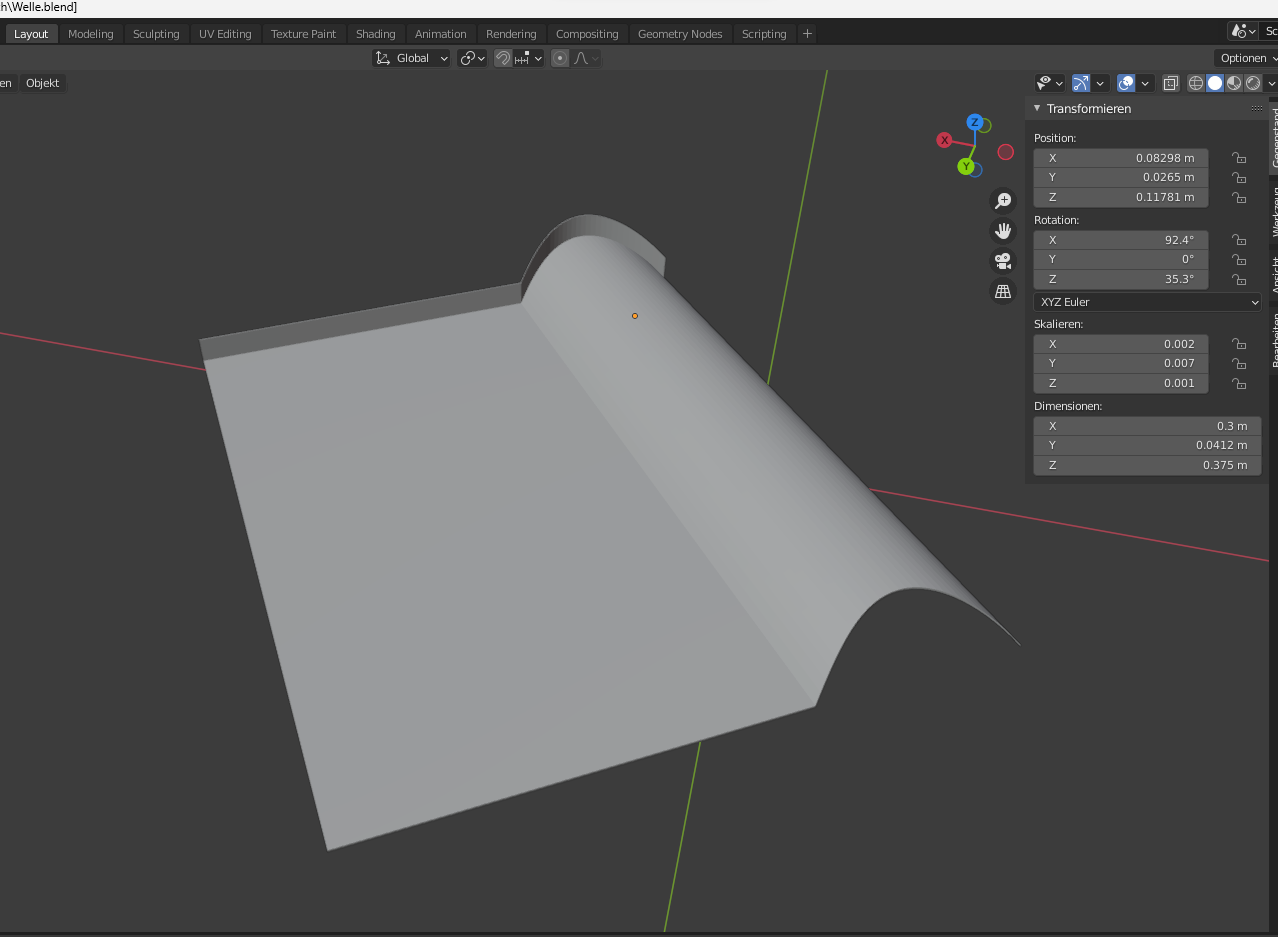Switch perspective/orthographic with the grid icon

point(1002,291)
